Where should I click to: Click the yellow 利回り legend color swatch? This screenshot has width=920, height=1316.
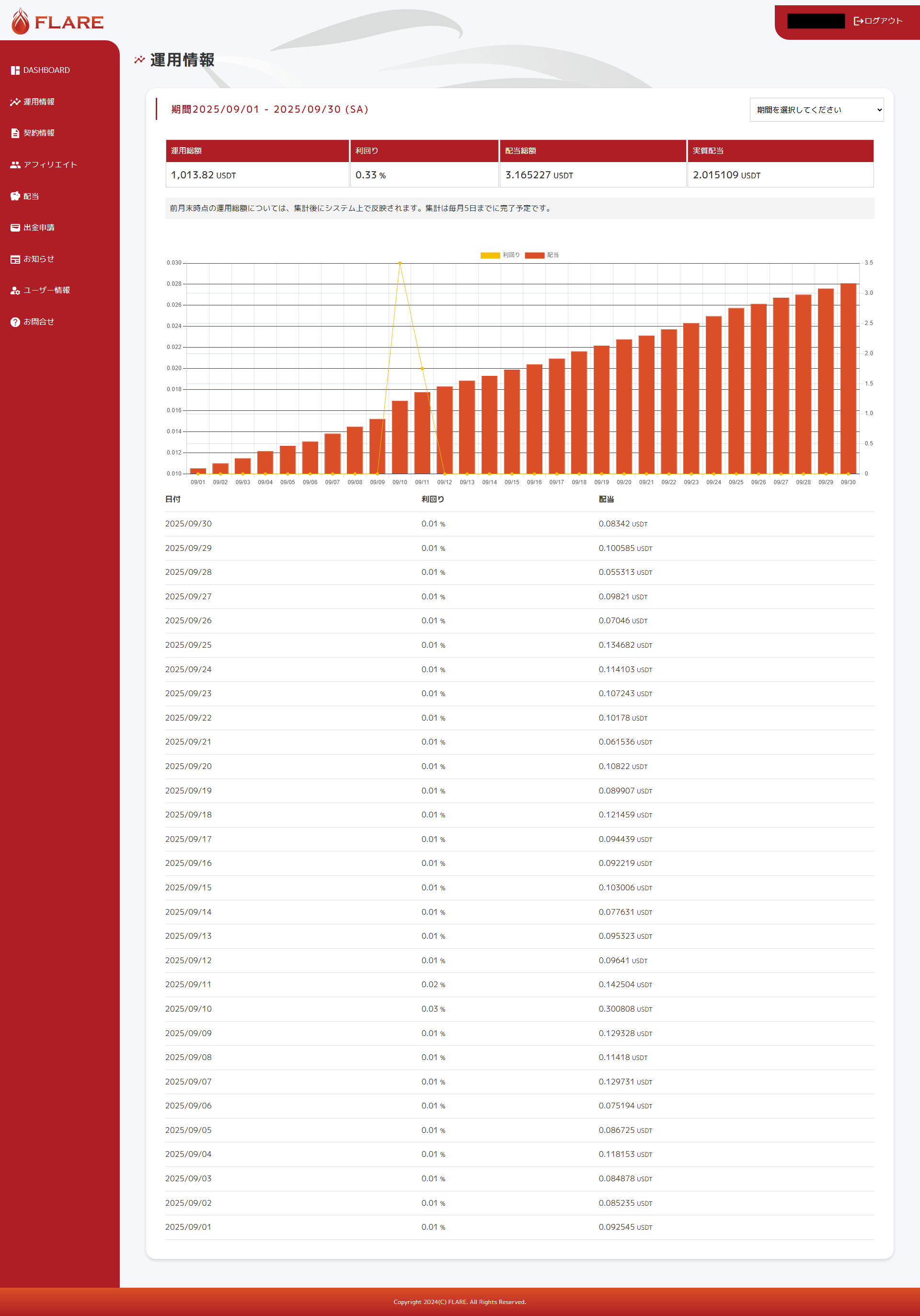pos(490,255)
